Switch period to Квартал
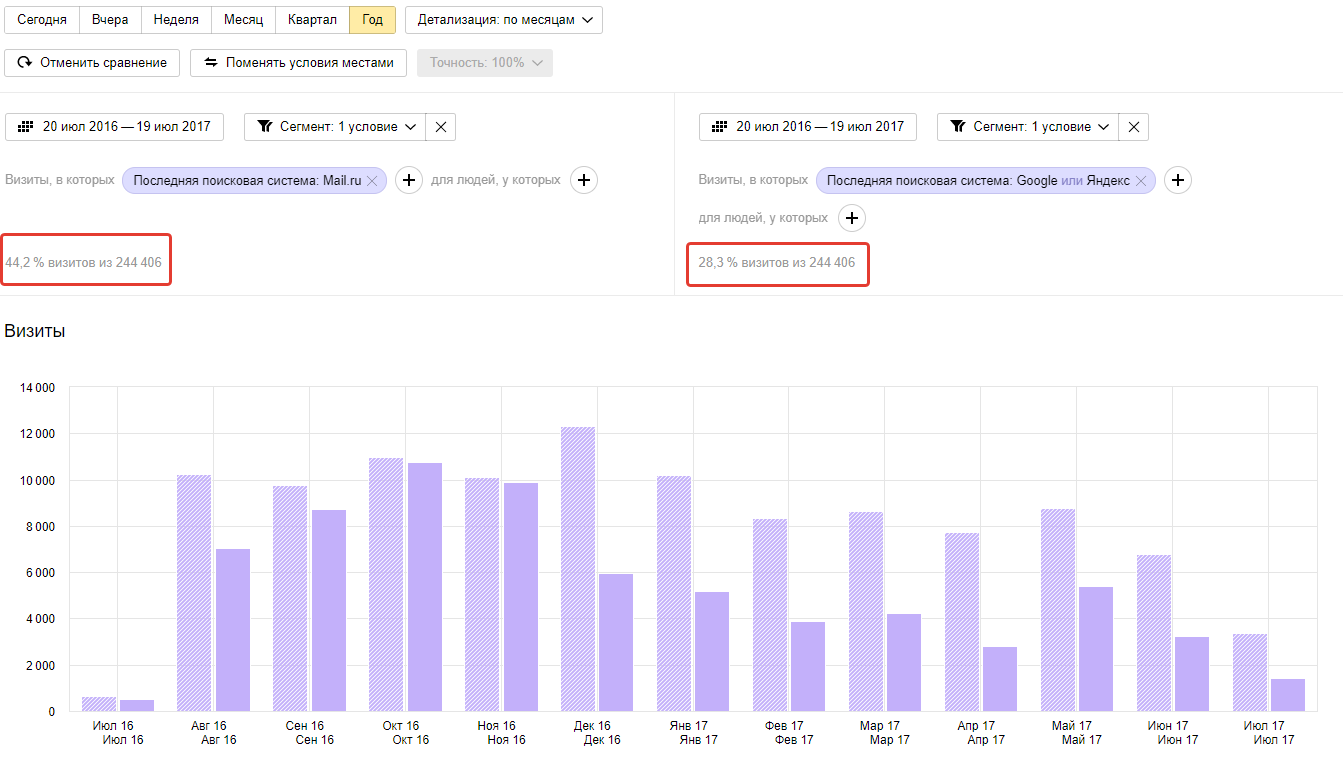Image resolution: width=1343 pixels, height=779 pixels. point(312,20)
